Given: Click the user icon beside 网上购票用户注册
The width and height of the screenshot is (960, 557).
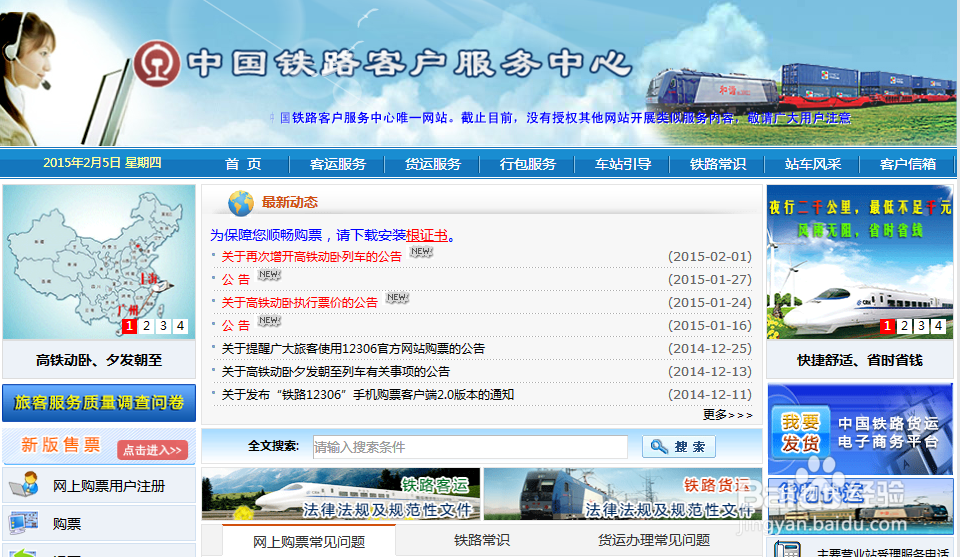Looking at the screenshot, I should [24, 485].
